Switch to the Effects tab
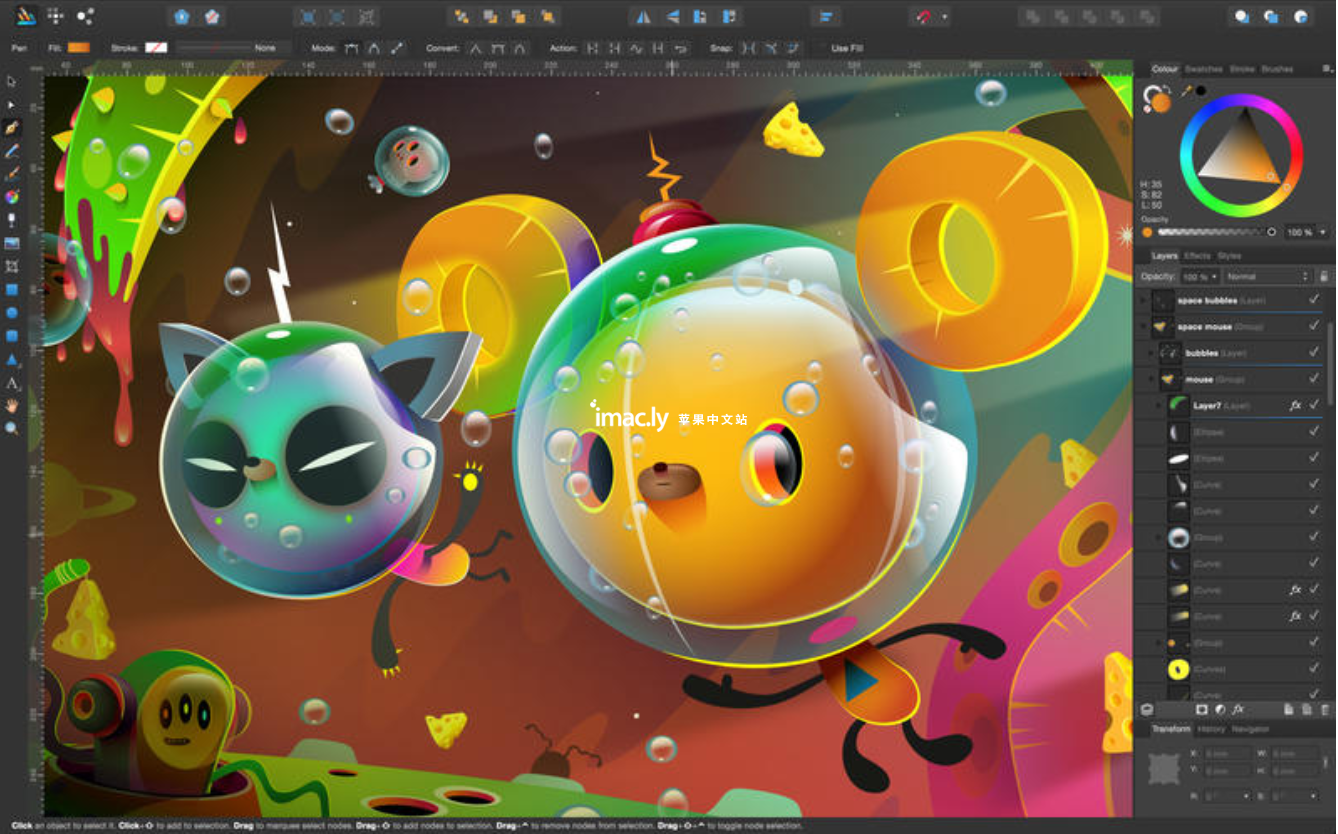Screen dimensions: 1338x834 [x=1197, y=256]
